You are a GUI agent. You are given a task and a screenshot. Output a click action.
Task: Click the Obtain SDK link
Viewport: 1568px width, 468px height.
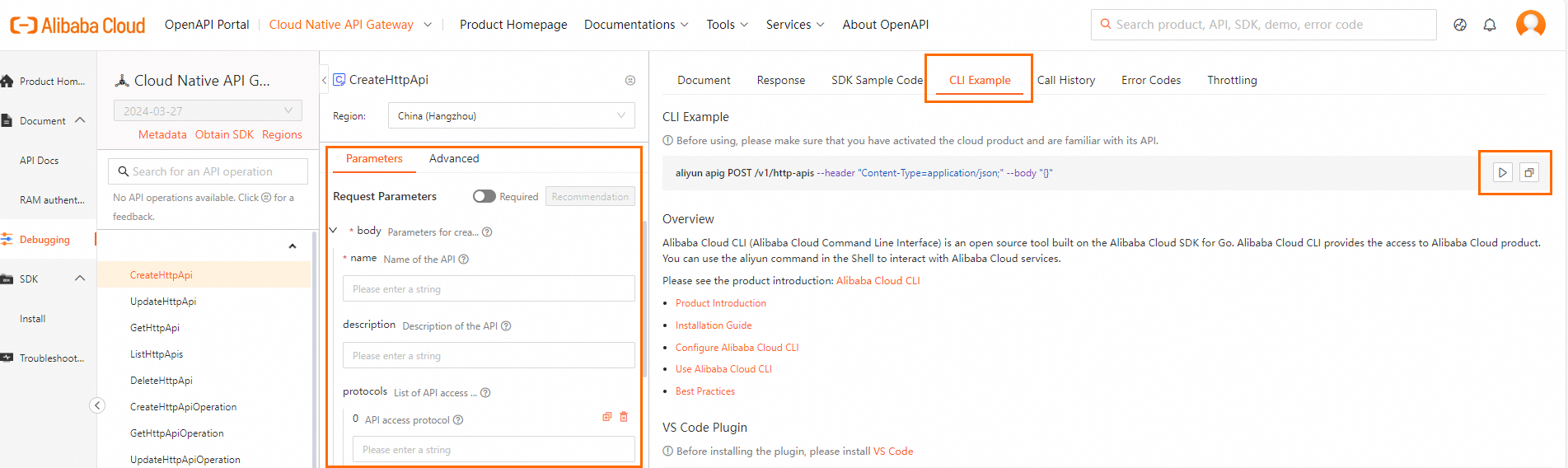click(x=224, y=134)
